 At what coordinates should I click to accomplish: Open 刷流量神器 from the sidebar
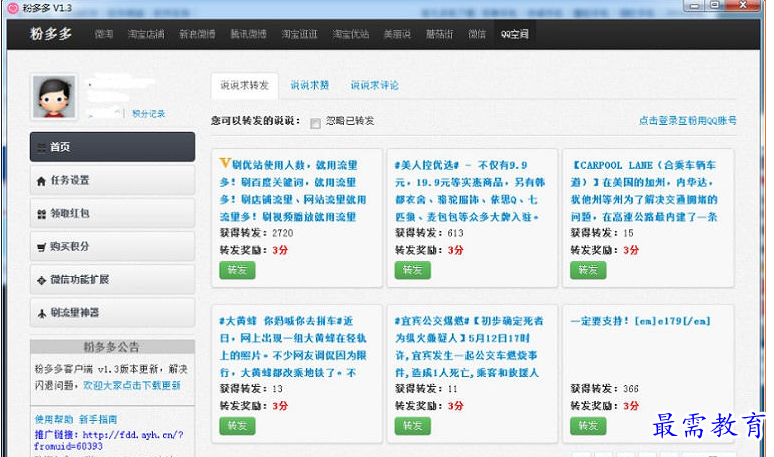(x=113, y=312)
